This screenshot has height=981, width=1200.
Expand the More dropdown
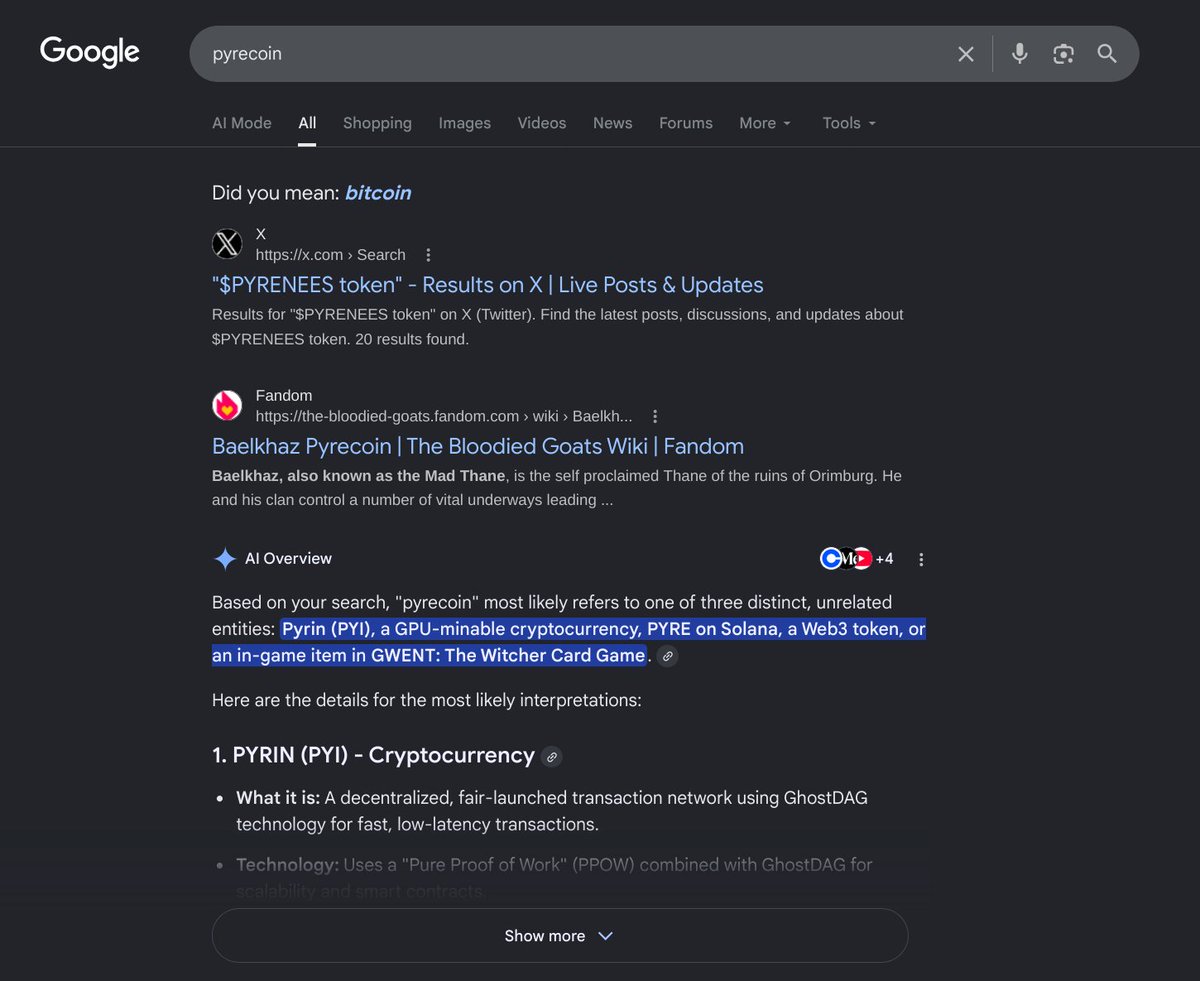pyautogui.click(x=765, y=123)
